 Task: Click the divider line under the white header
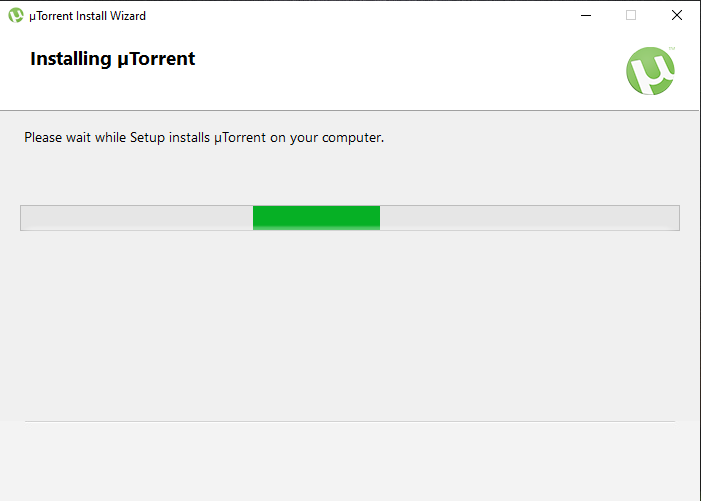[350, 110]
